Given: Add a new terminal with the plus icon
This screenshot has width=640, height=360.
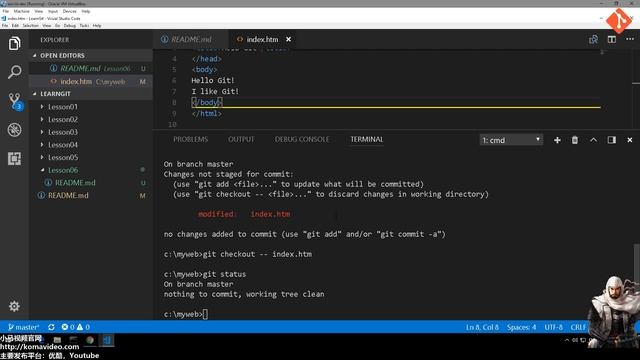Looking at the screenshot, I should 557,140.
